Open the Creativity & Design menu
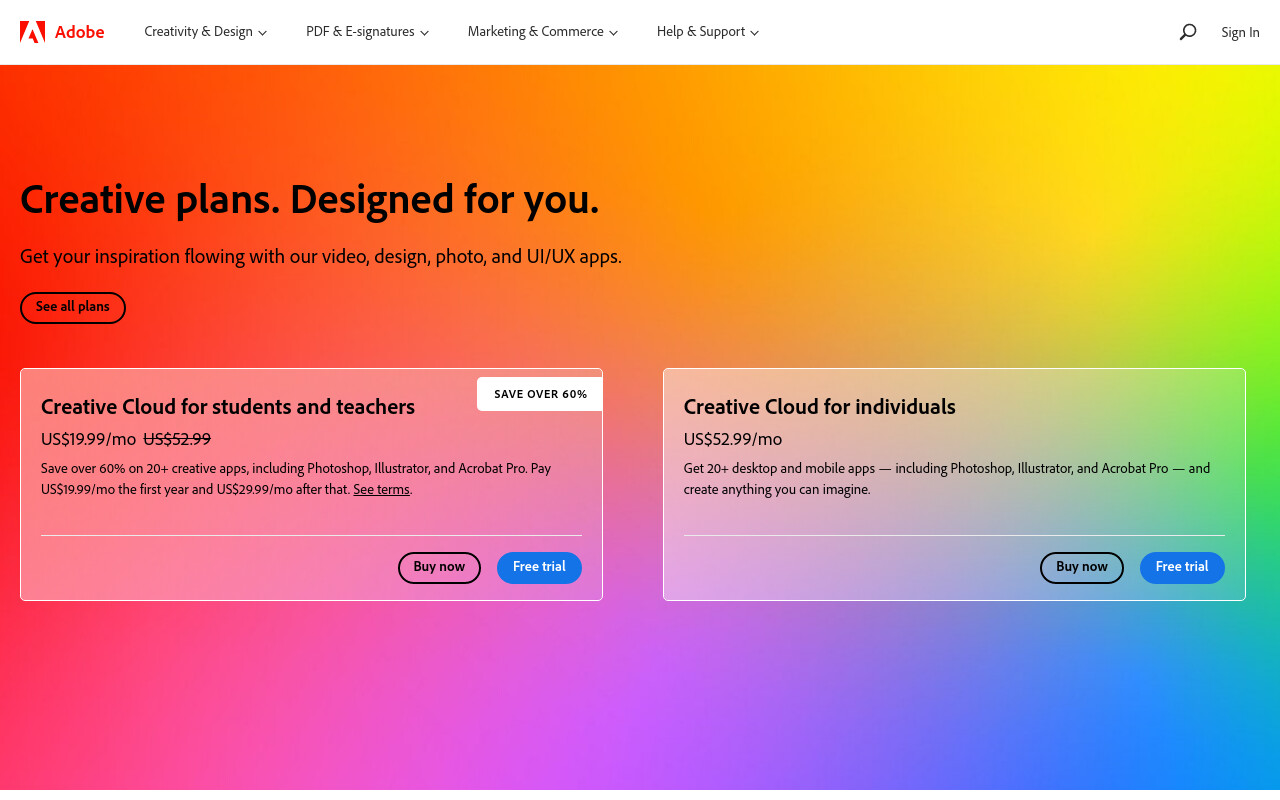1280x800 pixels. (x=206, y=32)
